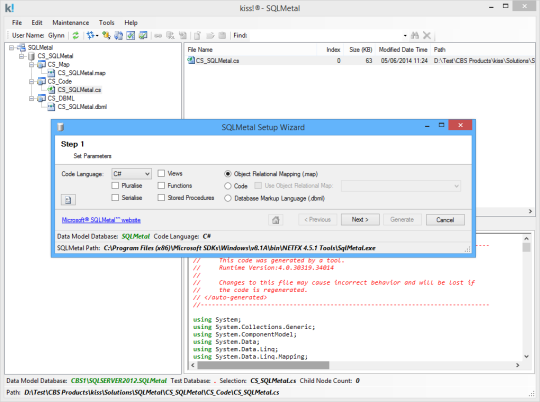
Task: Collapse the CS_Code tree node
Action: click(32, 81)
